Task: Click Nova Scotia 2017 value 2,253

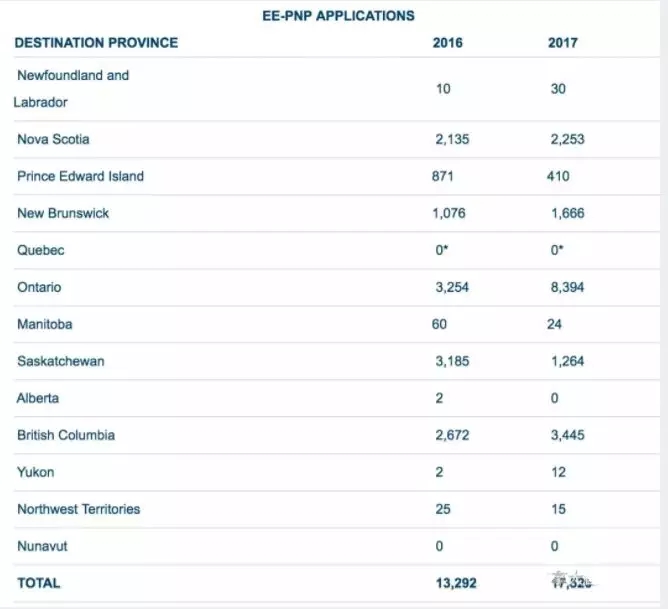Action: (567, 139)
